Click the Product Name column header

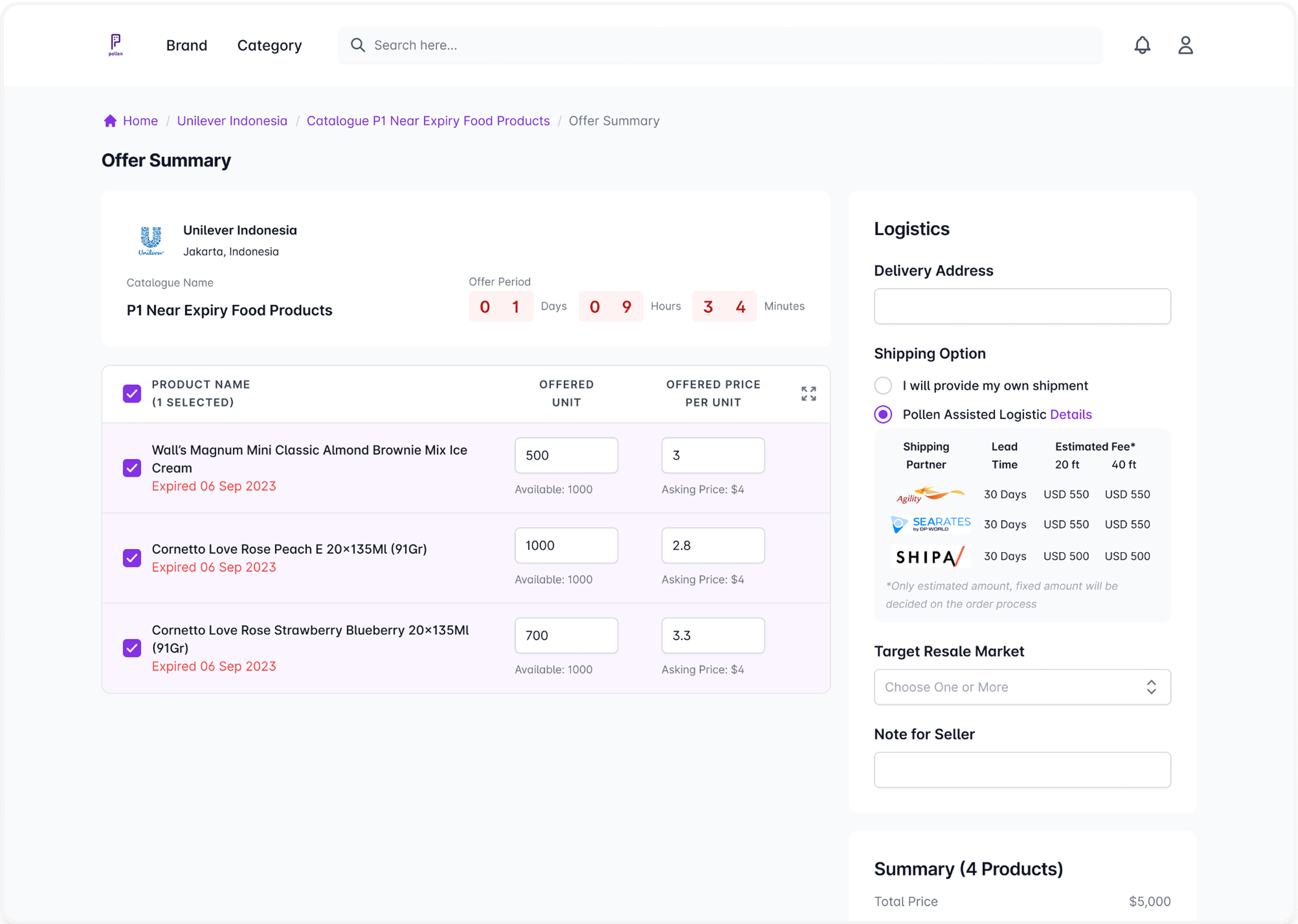(x=201, y=393)
